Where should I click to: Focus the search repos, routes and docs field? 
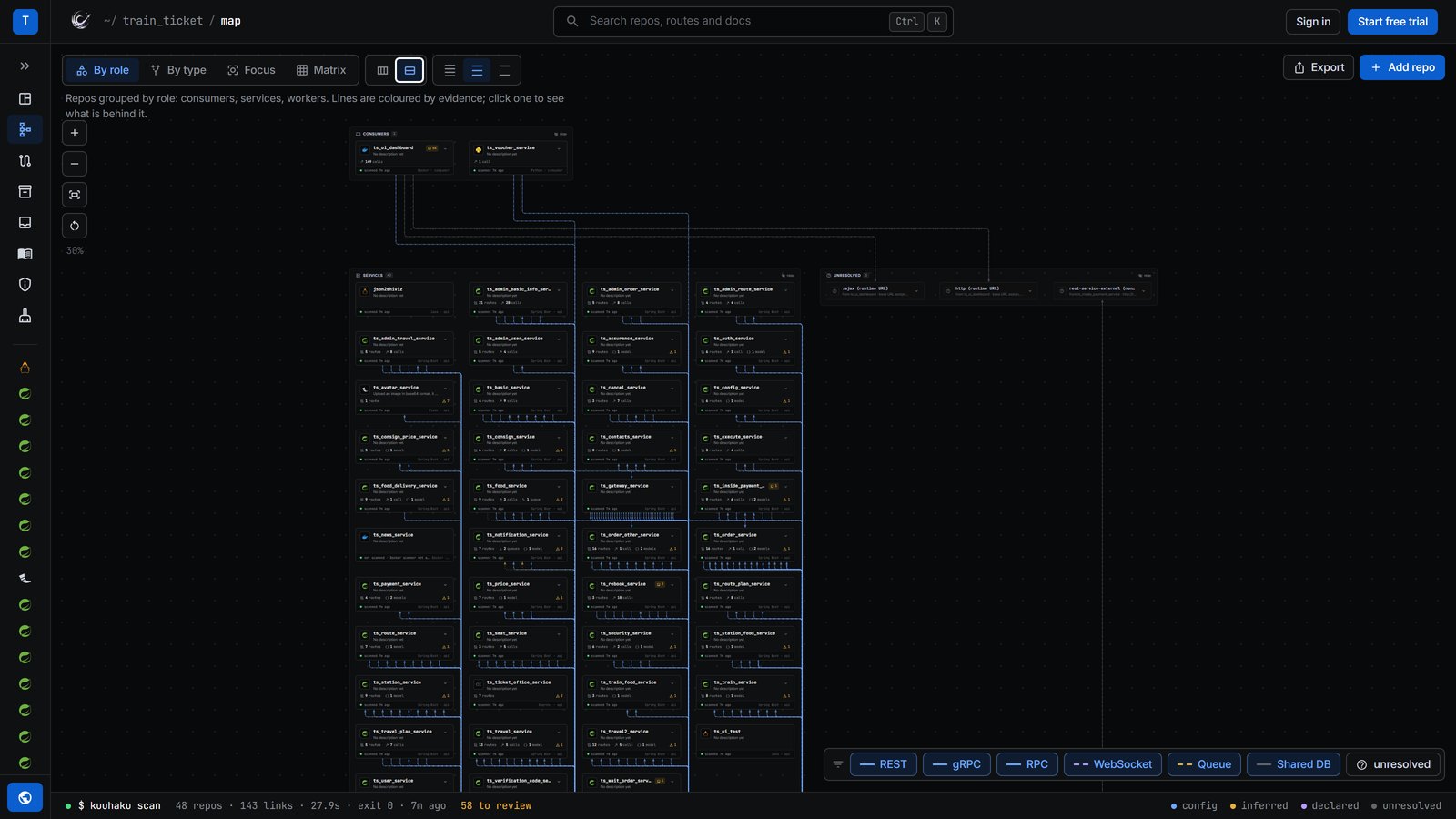(x=753, y=21)
